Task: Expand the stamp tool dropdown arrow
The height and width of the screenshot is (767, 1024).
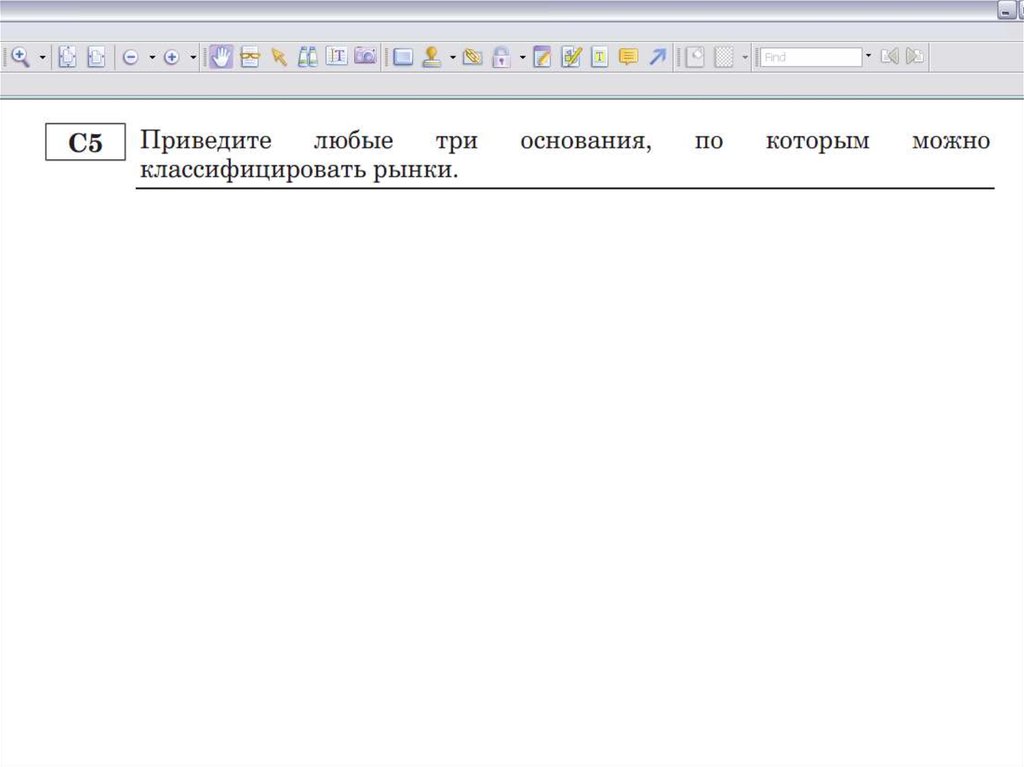Action: [452, 57]
